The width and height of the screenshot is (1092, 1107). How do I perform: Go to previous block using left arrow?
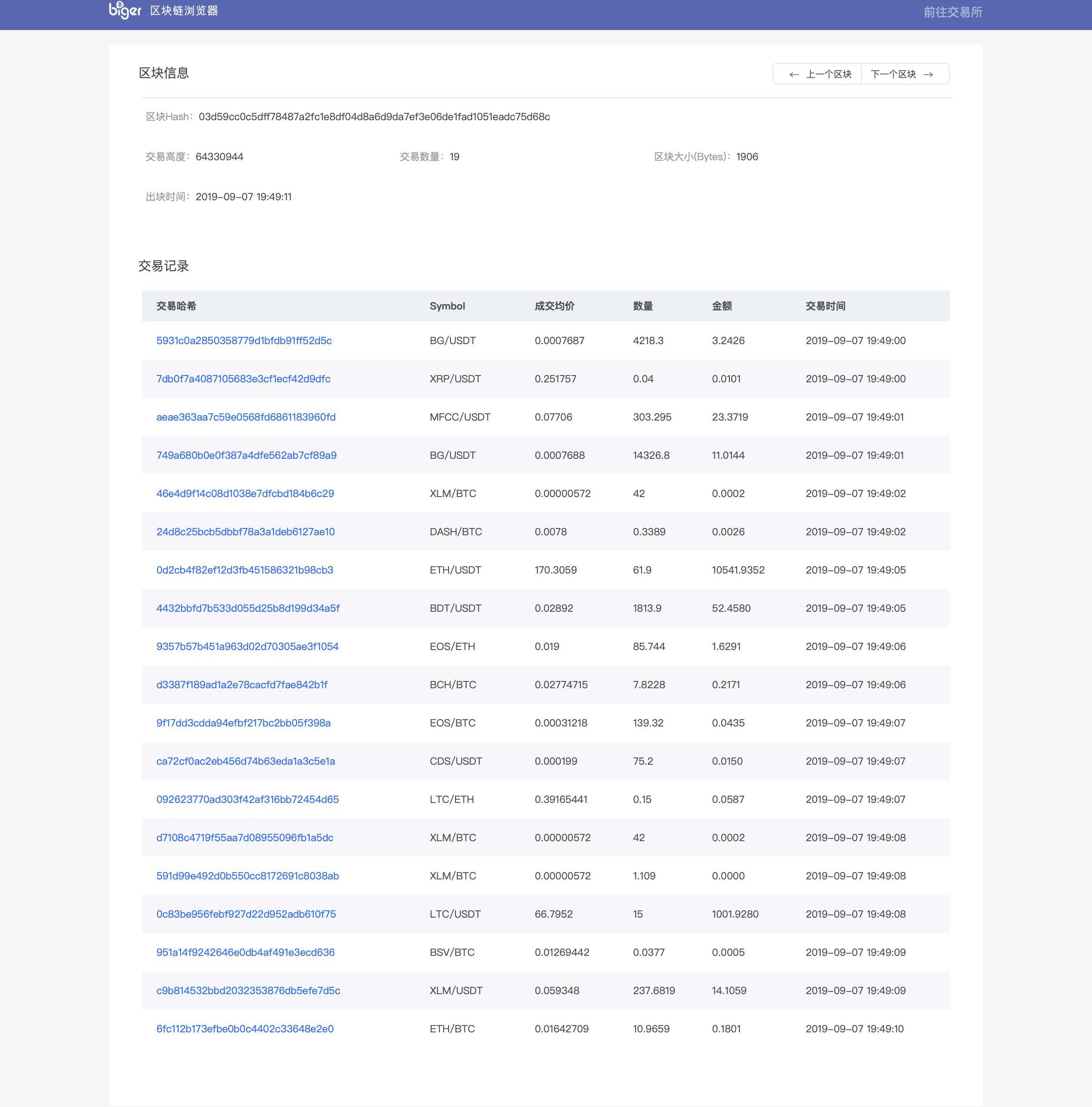tap(794, 75)
